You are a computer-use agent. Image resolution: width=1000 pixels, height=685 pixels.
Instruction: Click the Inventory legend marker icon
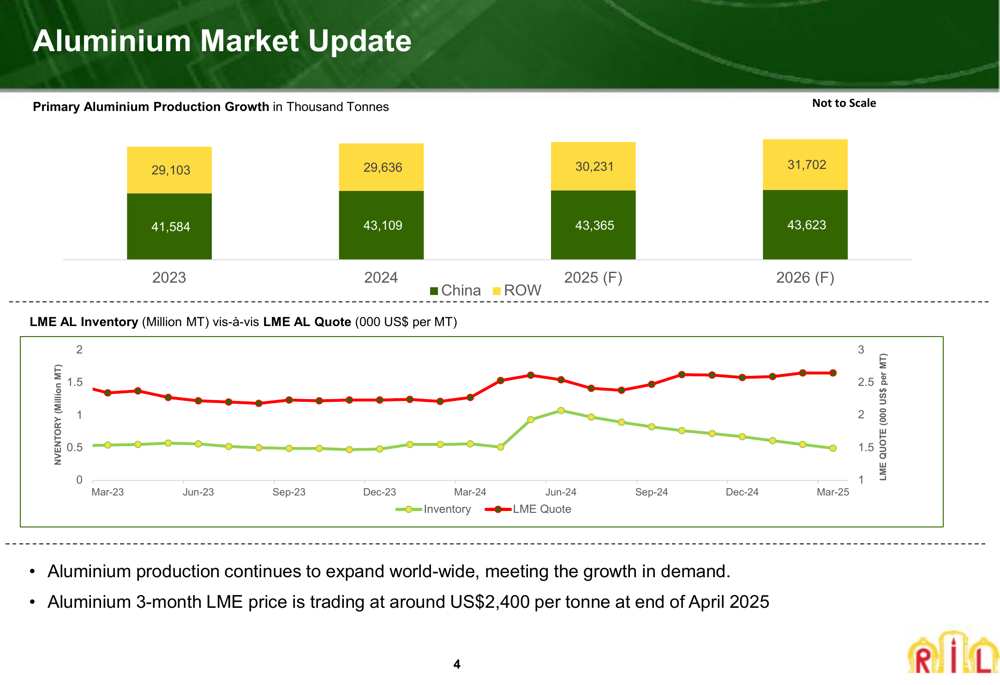[x=408, y=509]
